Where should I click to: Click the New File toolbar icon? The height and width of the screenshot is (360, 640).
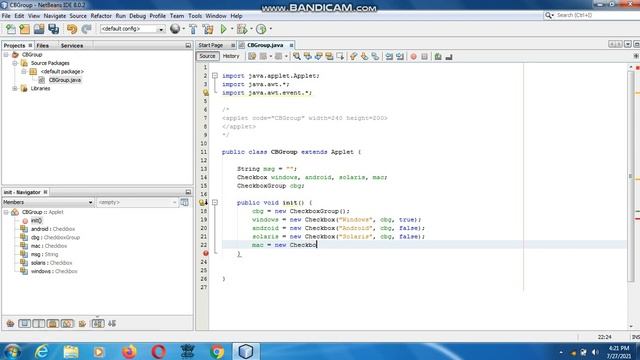click(x=11, y=29)
